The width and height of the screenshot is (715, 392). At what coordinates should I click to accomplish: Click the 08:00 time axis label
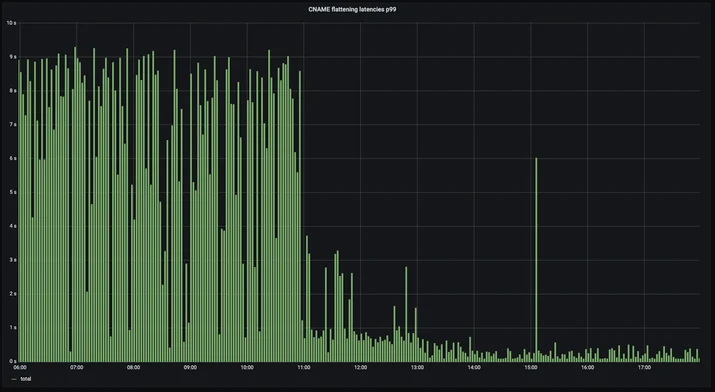coord(134,367)
